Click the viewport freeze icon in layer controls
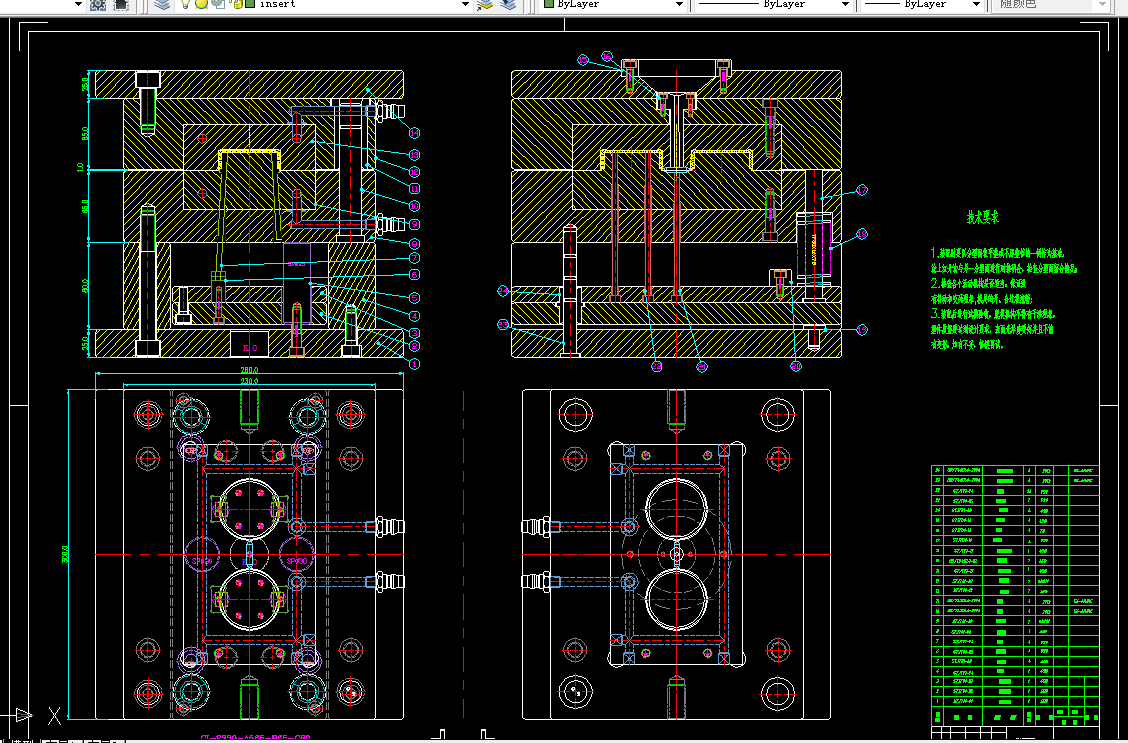 pyautogui.click(x=219, y=4)
